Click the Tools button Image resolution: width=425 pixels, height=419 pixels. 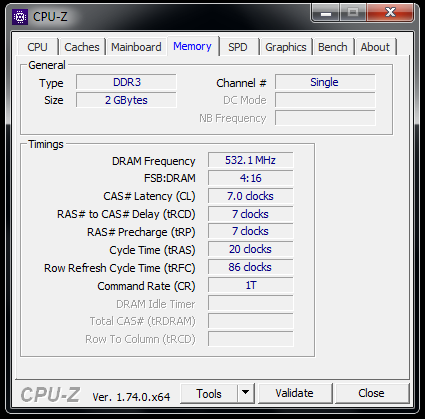point(209,394)
